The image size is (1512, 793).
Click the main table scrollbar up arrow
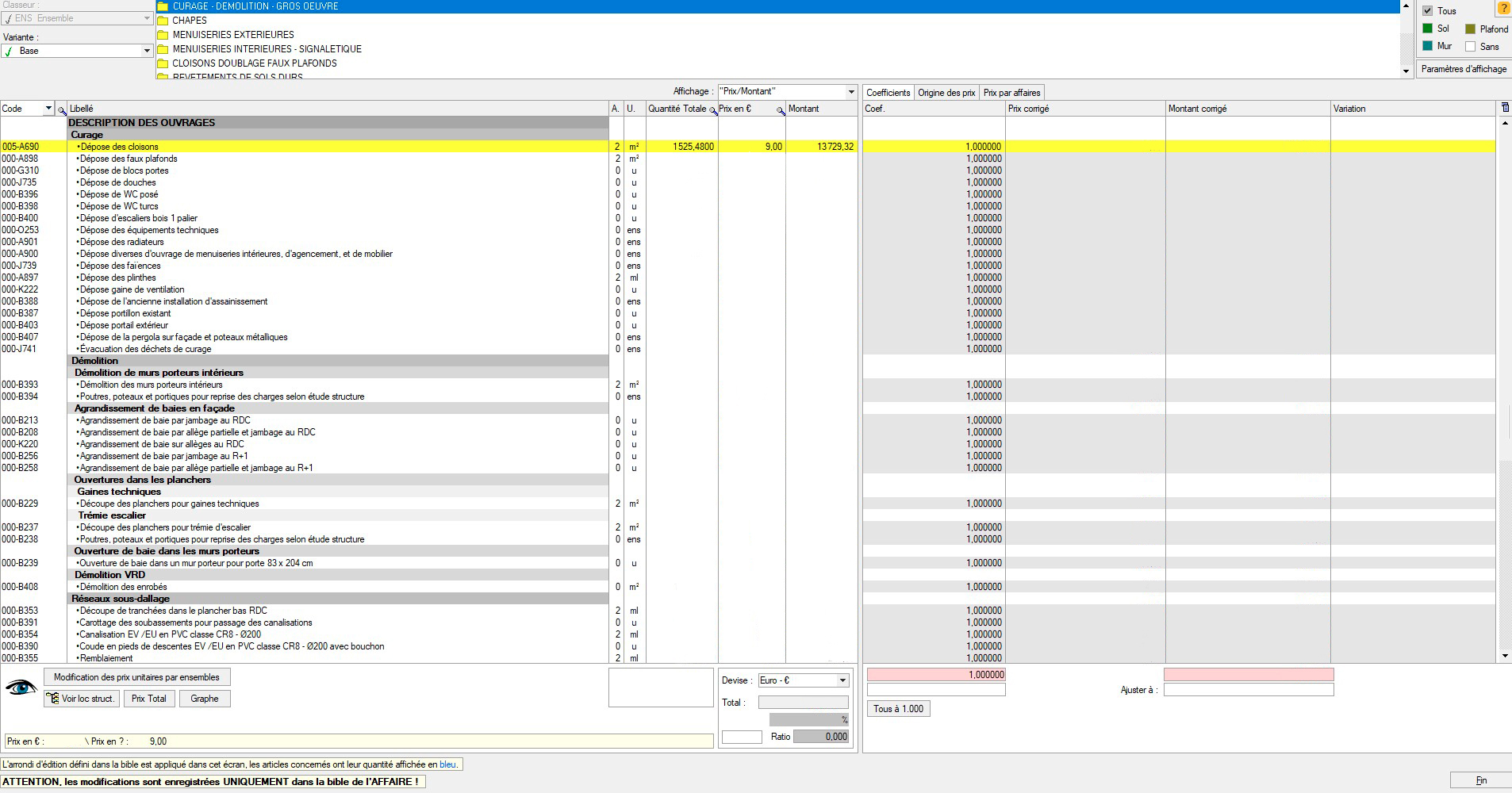click(x=1506, y=124)
